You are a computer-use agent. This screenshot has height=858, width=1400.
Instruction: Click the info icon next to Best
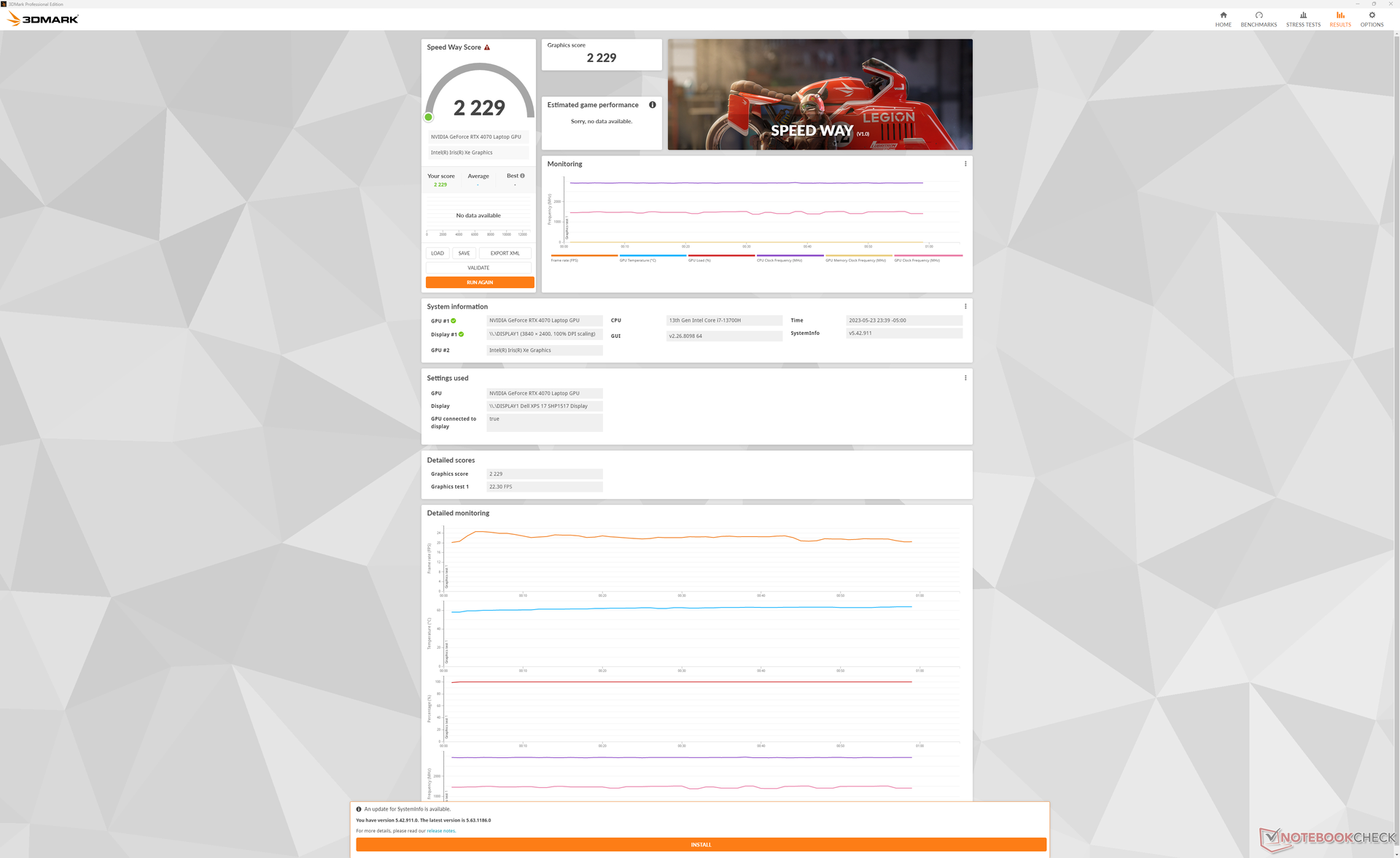pos(522,176)
